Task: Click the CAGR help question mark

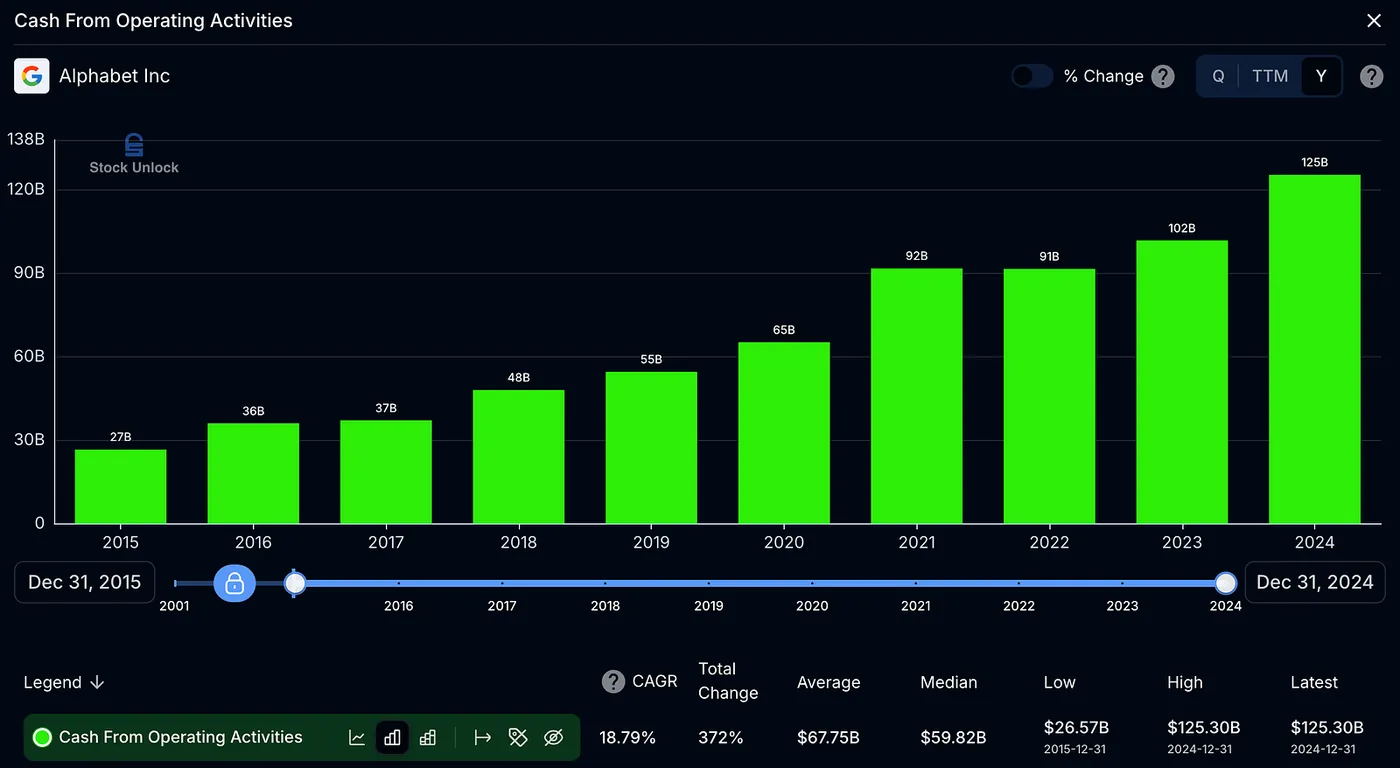Action: tap(613, 682)
